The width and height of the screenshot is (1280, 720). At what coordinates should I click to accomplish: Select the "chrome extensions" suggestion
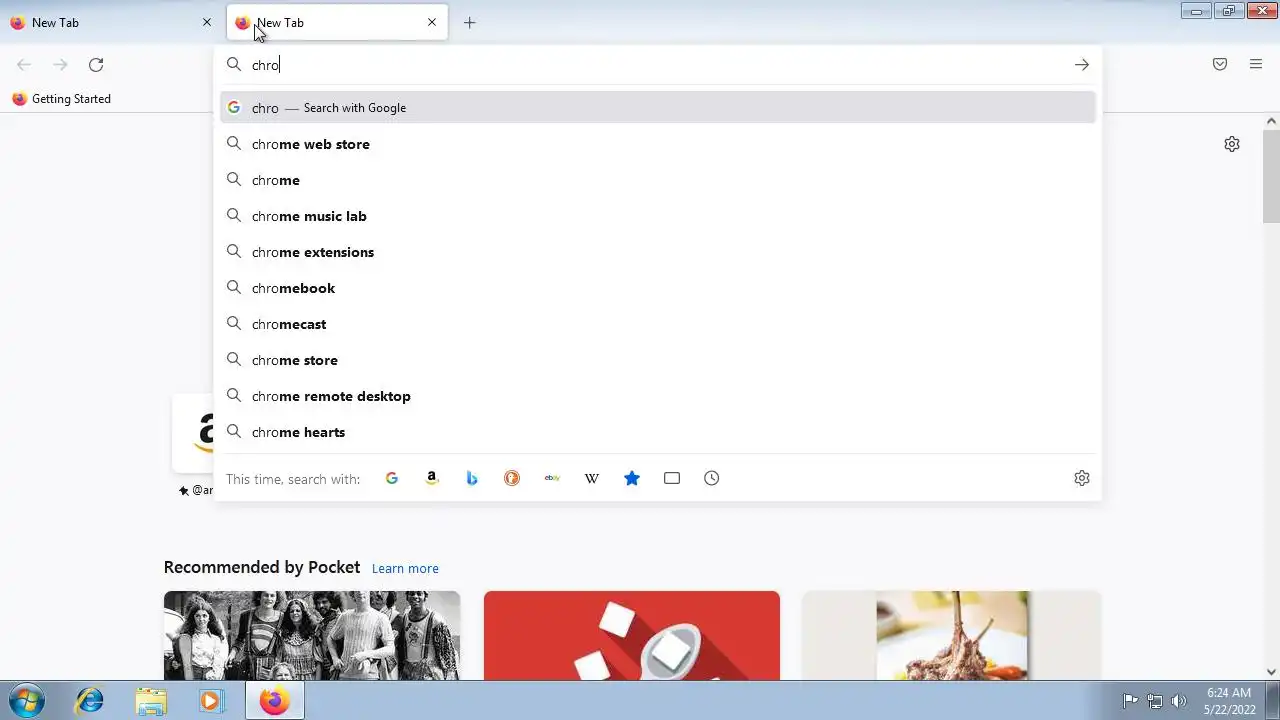coord(658,252)
